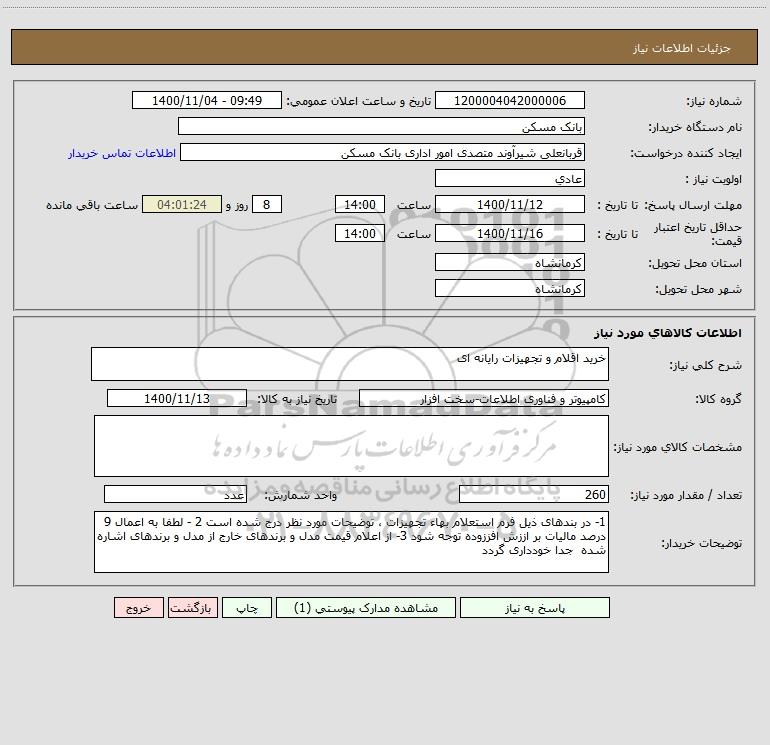Screen dimensions: 770x745
Task: Open مشاهده مدارک پیوستی (1) attachments
Action: (x=365, y=607)
